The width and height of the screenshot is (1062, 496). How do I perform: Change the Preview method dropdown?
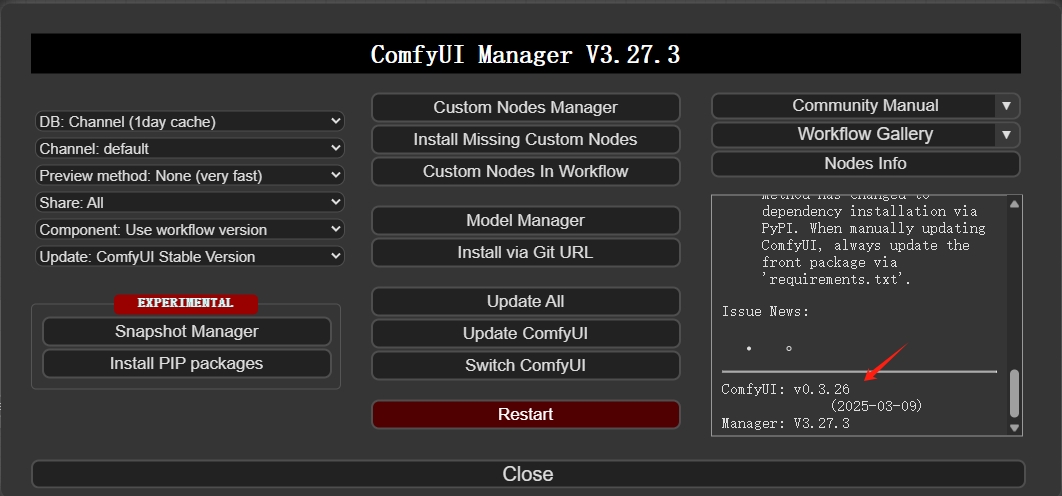point(190,175)
